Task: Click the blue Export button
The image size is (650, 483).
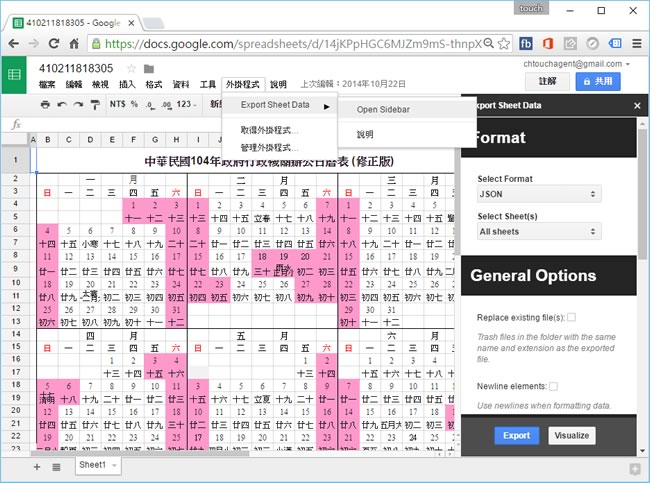Action: point(517,436)
